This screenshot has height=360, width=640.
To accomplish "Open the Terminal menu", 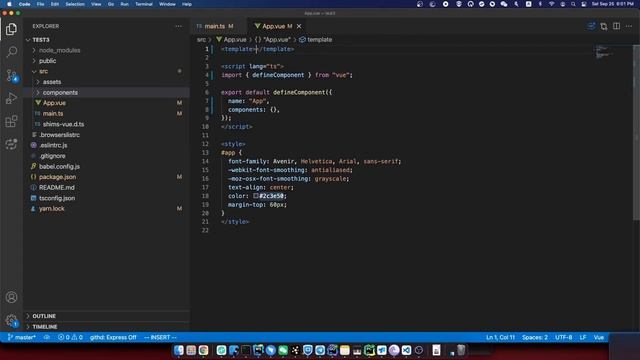I will point(144,4).
